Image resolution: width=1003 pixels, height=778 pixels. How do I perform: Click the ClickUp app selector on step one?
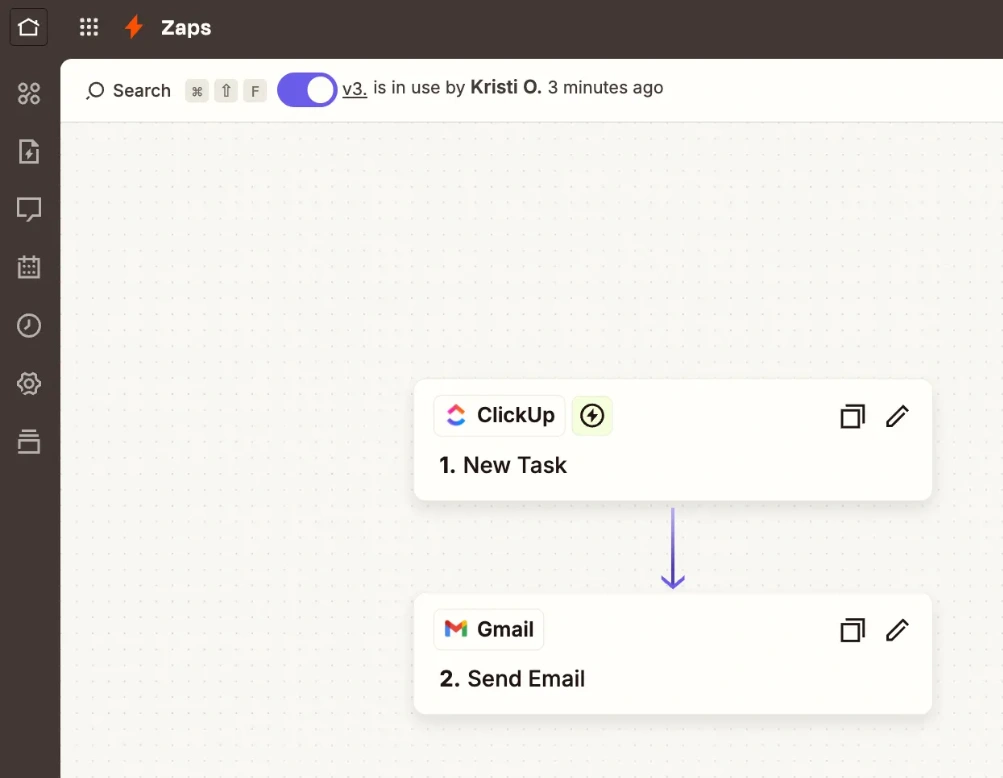pyautogui.click(x=499, y=415)
